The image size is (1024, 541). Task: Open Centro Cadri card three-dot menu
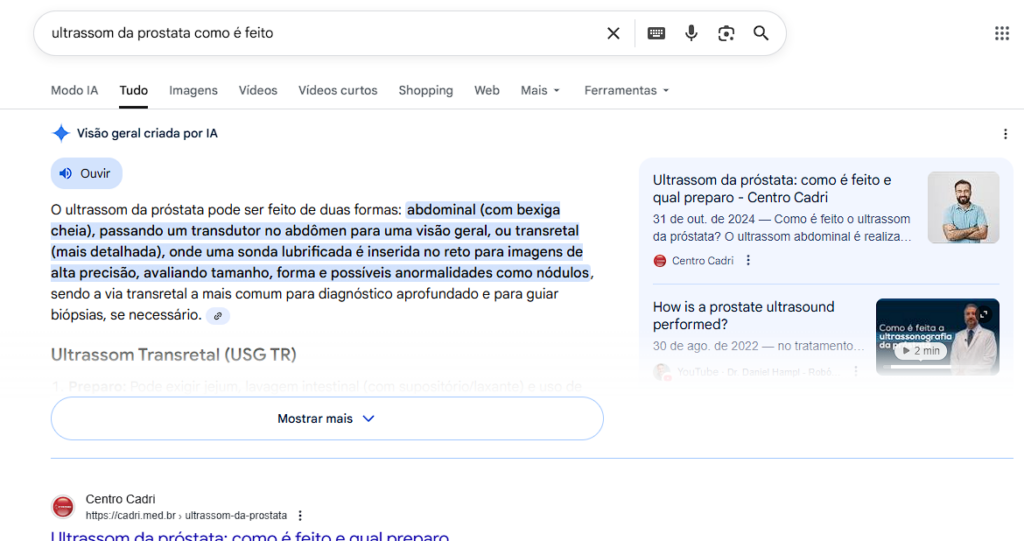click(x=748, y=261)
